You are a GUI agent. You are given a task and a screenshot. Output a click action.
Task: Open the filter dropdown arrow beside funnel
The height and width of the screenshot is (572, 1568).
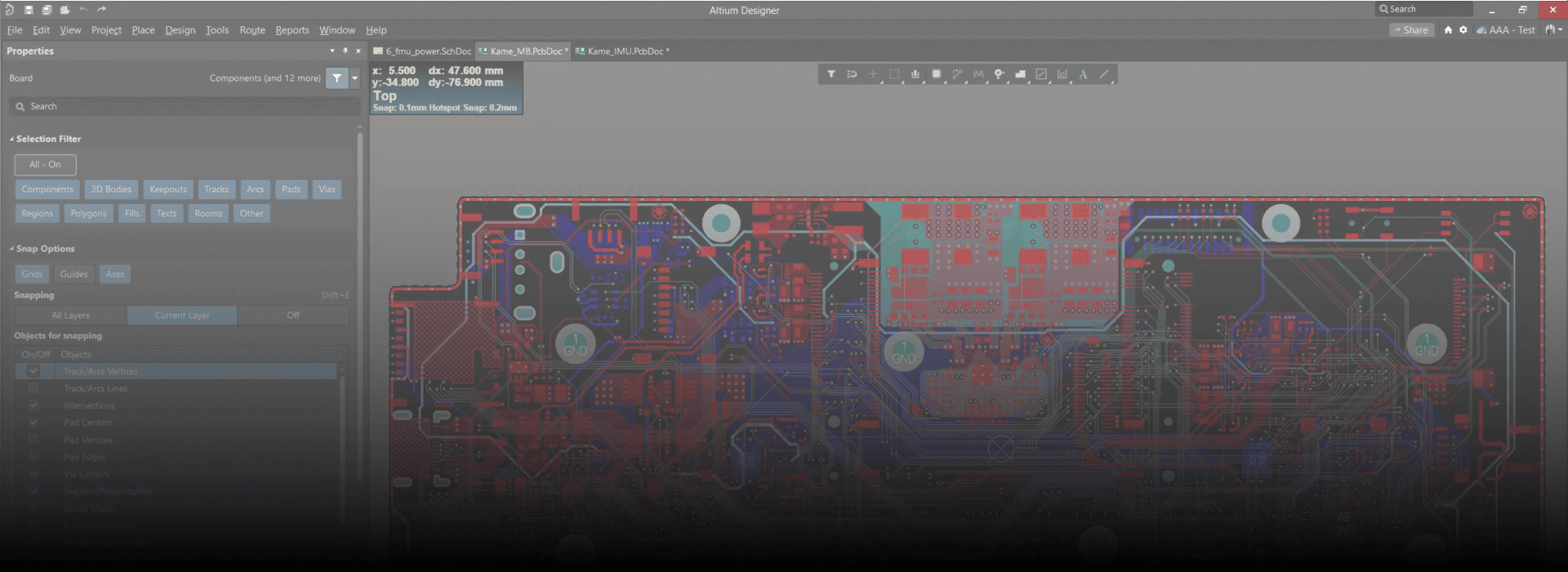pos(354,78)
